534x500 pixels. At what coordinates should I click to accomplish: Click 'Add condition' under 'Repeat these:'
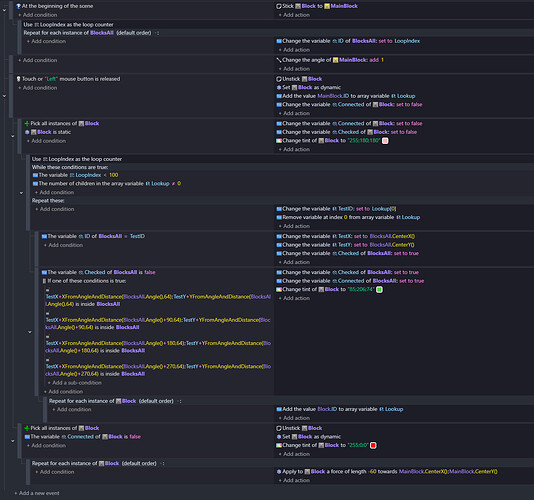tap(55, 209)
